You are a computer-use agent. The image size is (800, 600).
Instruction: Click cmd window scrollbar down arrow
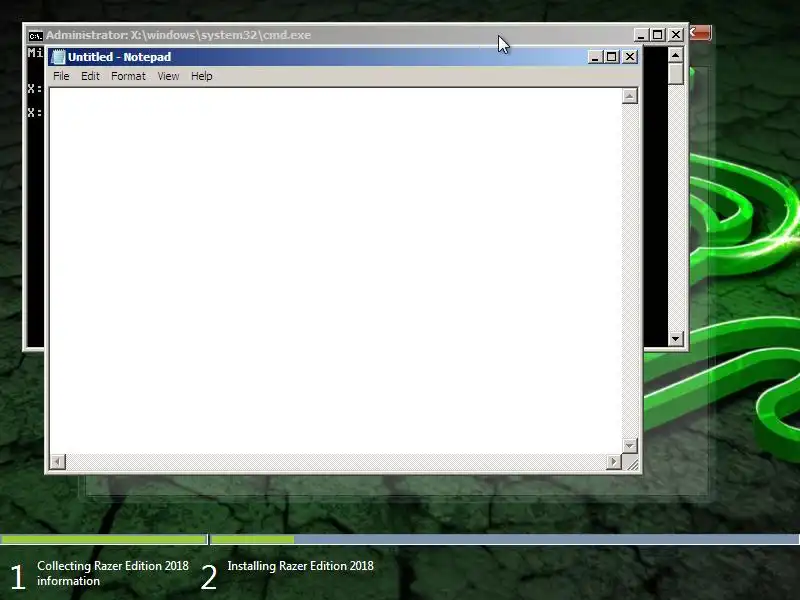point(676,338)
